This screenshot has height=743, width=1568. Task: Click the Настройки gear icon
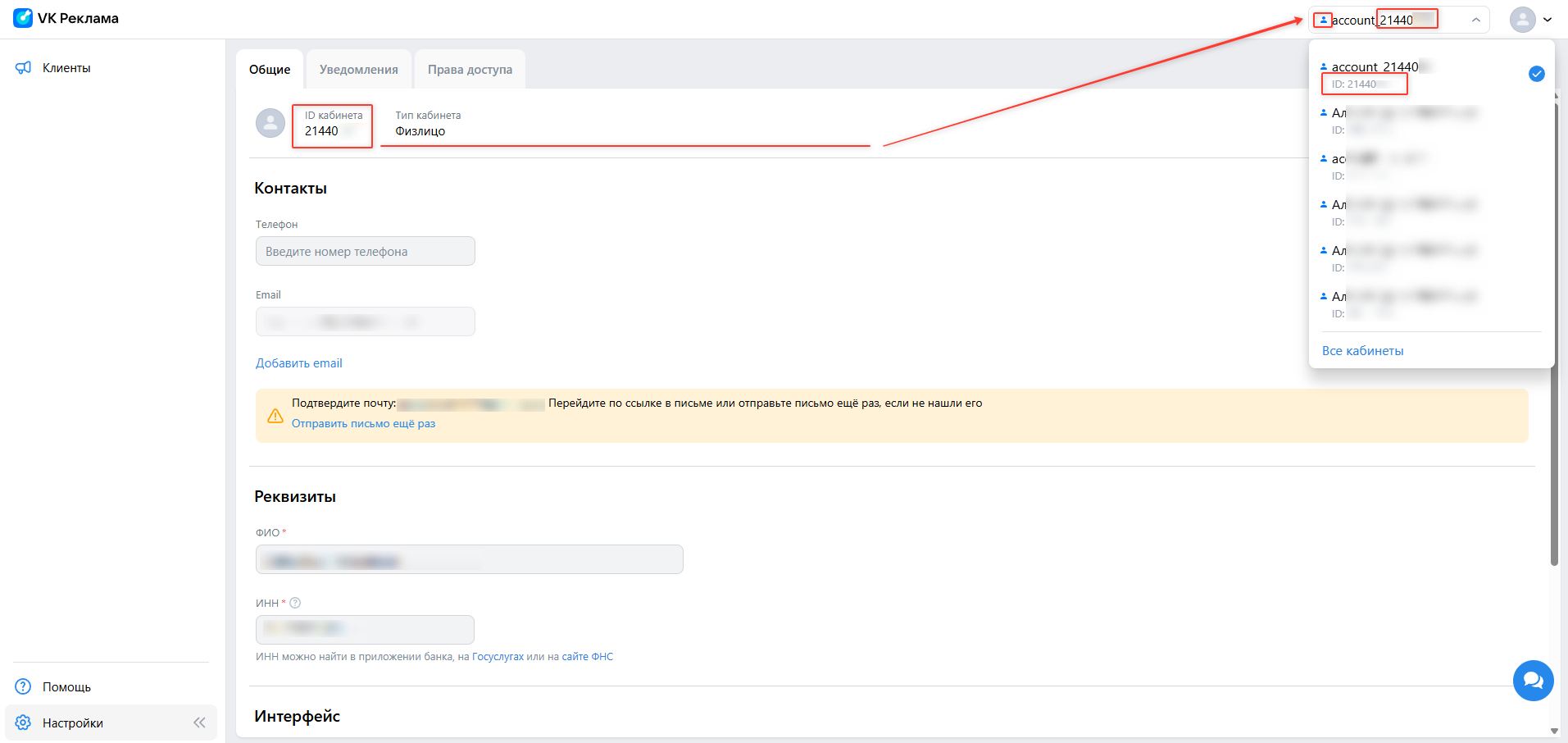coord(23,723)
